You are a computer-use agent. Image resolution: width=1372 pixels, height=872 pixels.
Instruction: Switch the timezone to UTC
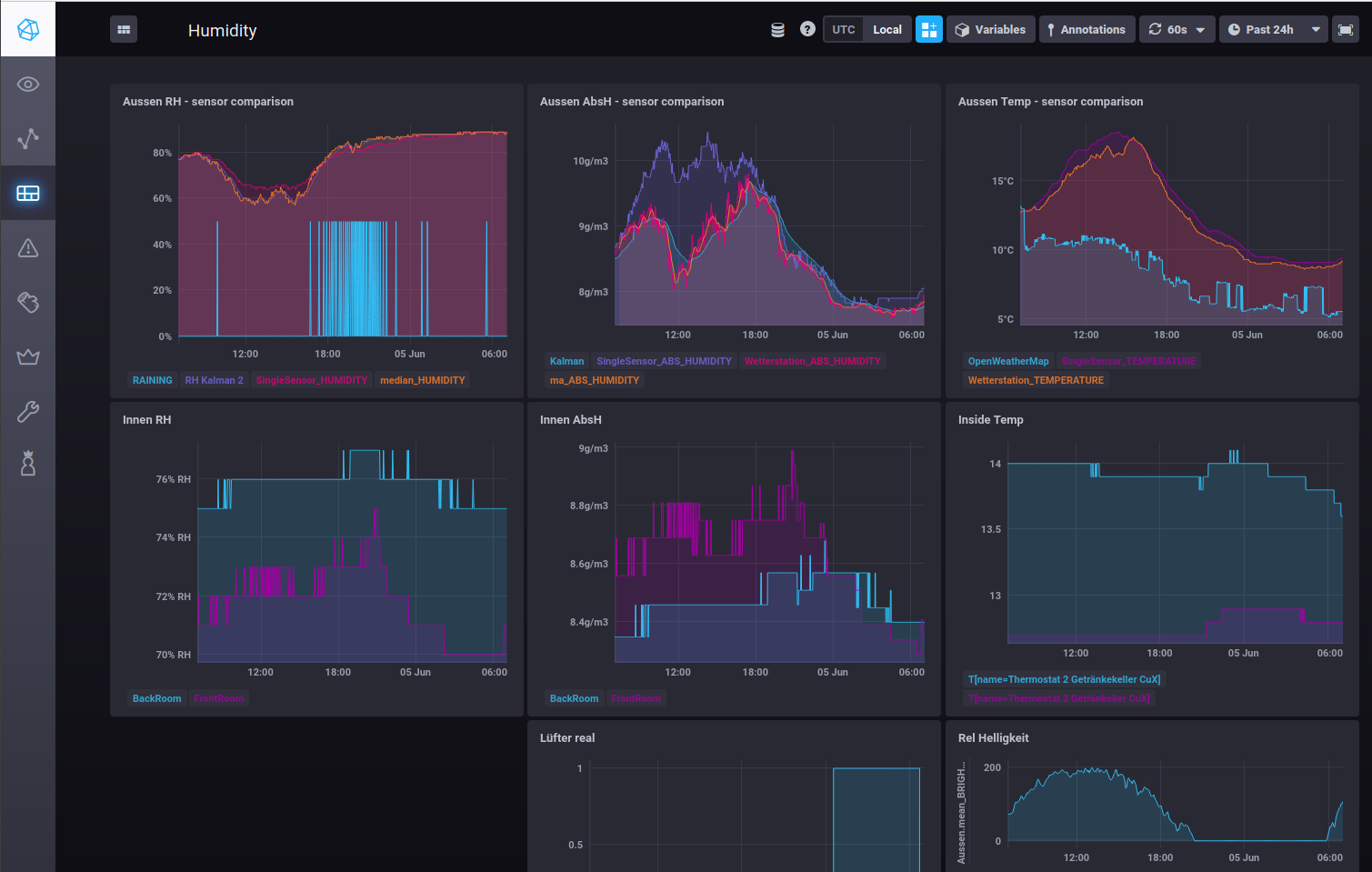pyautogui.click(x=843, y=28)
